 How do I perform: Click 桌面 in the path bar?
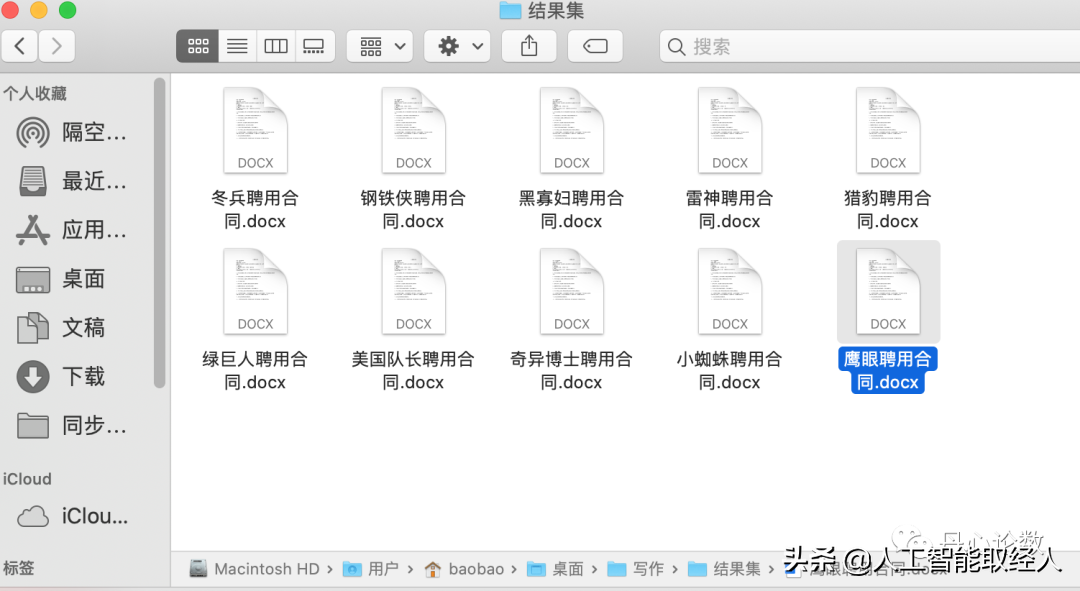pyautogui.click(x=556, y=569)
